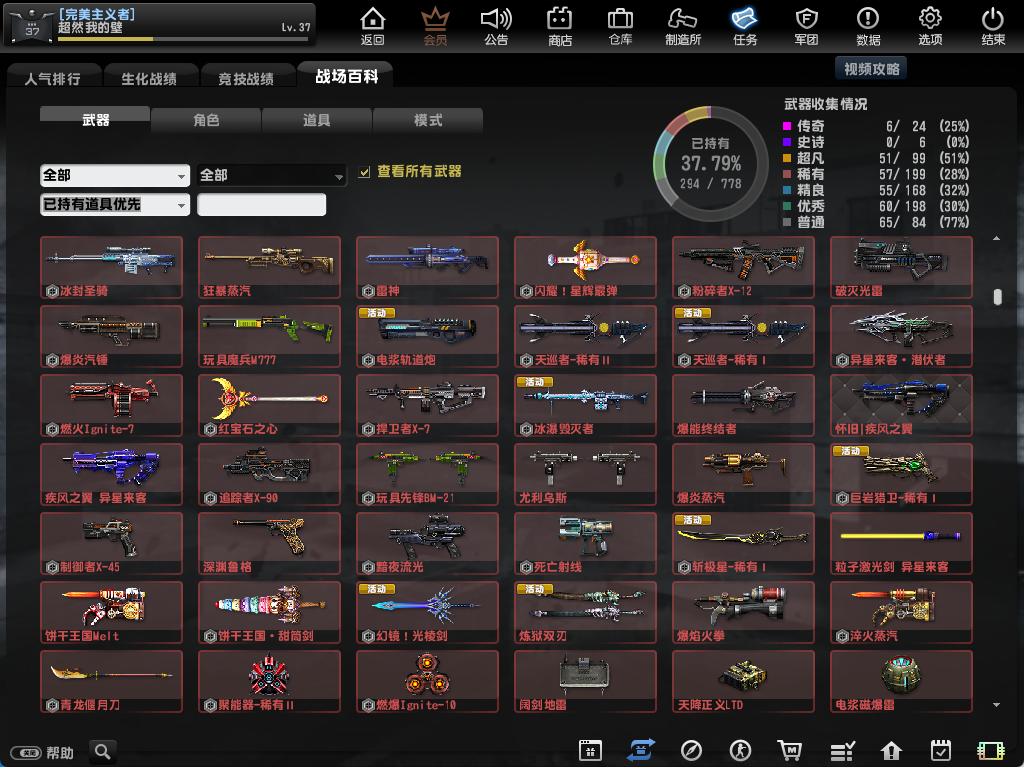The height and width of the screenshot is (767, 1024).
Task: Open the 已持有道具优先 sort dropdown
Action: point(115,204)
